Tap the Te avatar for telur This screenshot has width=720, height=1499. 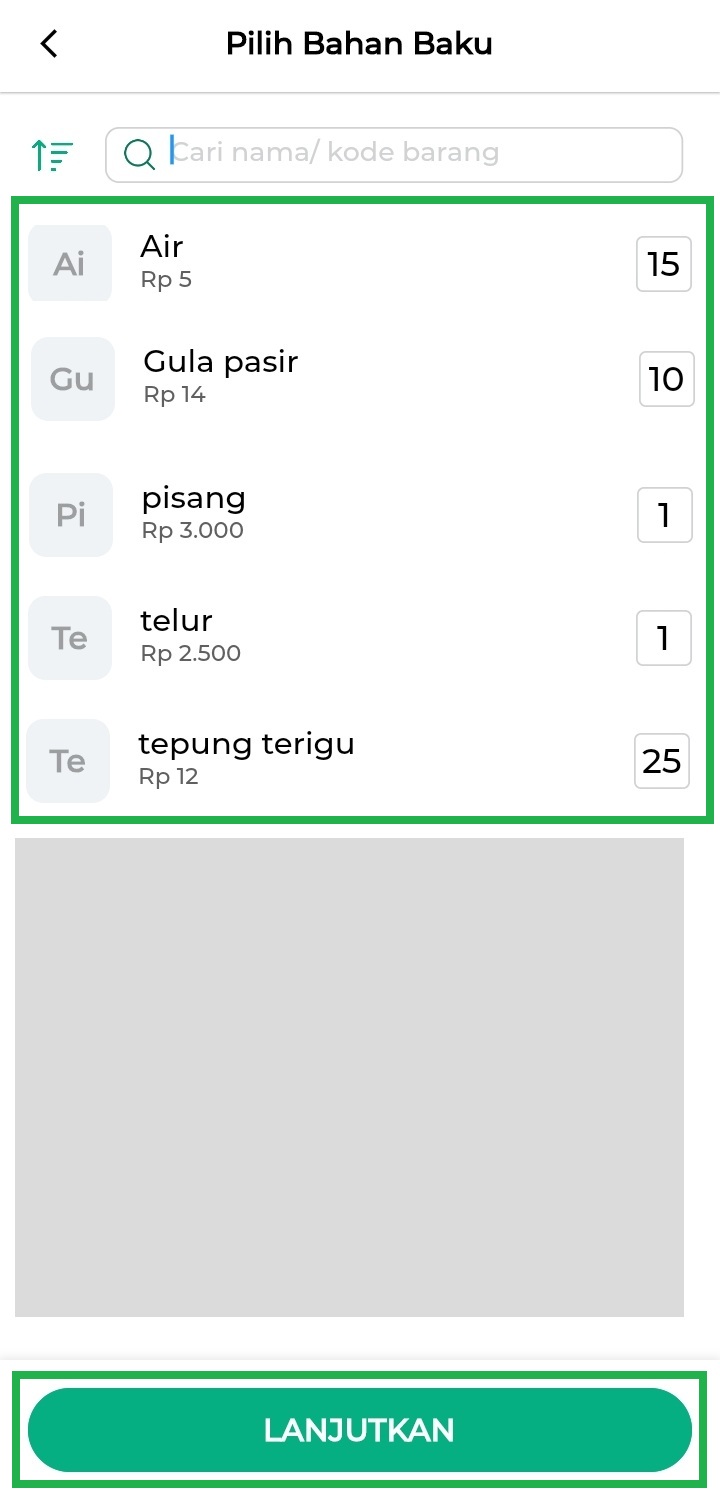[x=70, y=638]
